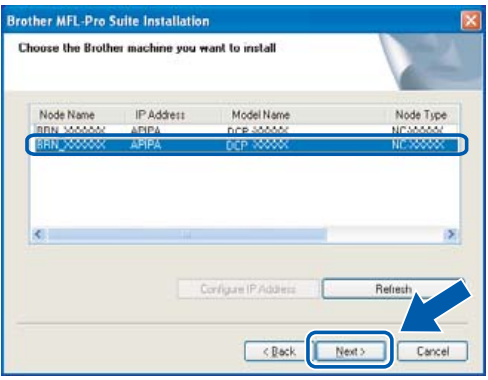Select the first unhighlighted BRN row
Image resolution: width=488 pixels, height=380 pixels.
coord(247,130)
